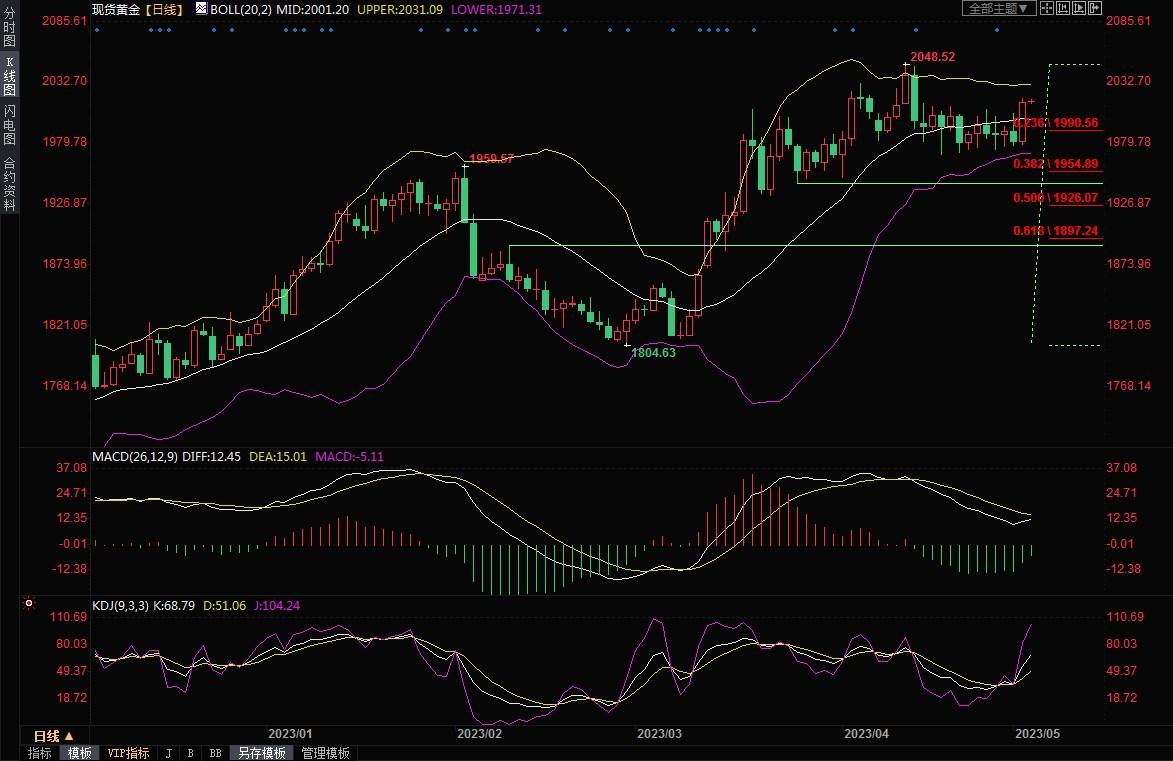
Task: Click the first blue event dot at top-left
Action: [97, 29]
